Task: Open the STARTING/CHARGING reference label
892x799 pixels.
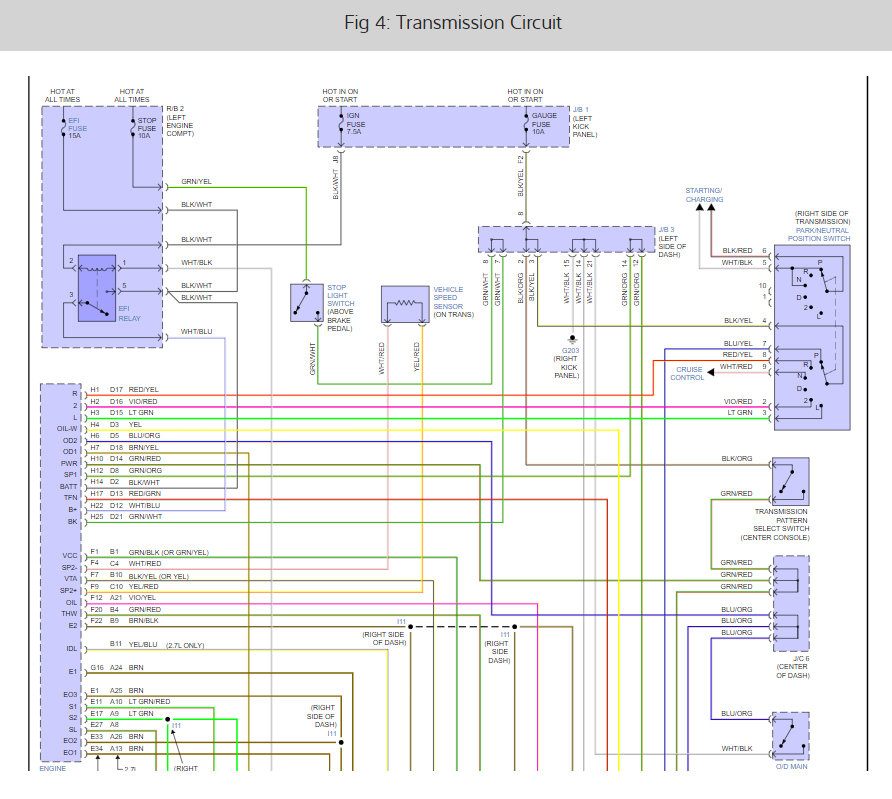Action: click(x=704, y=195)
